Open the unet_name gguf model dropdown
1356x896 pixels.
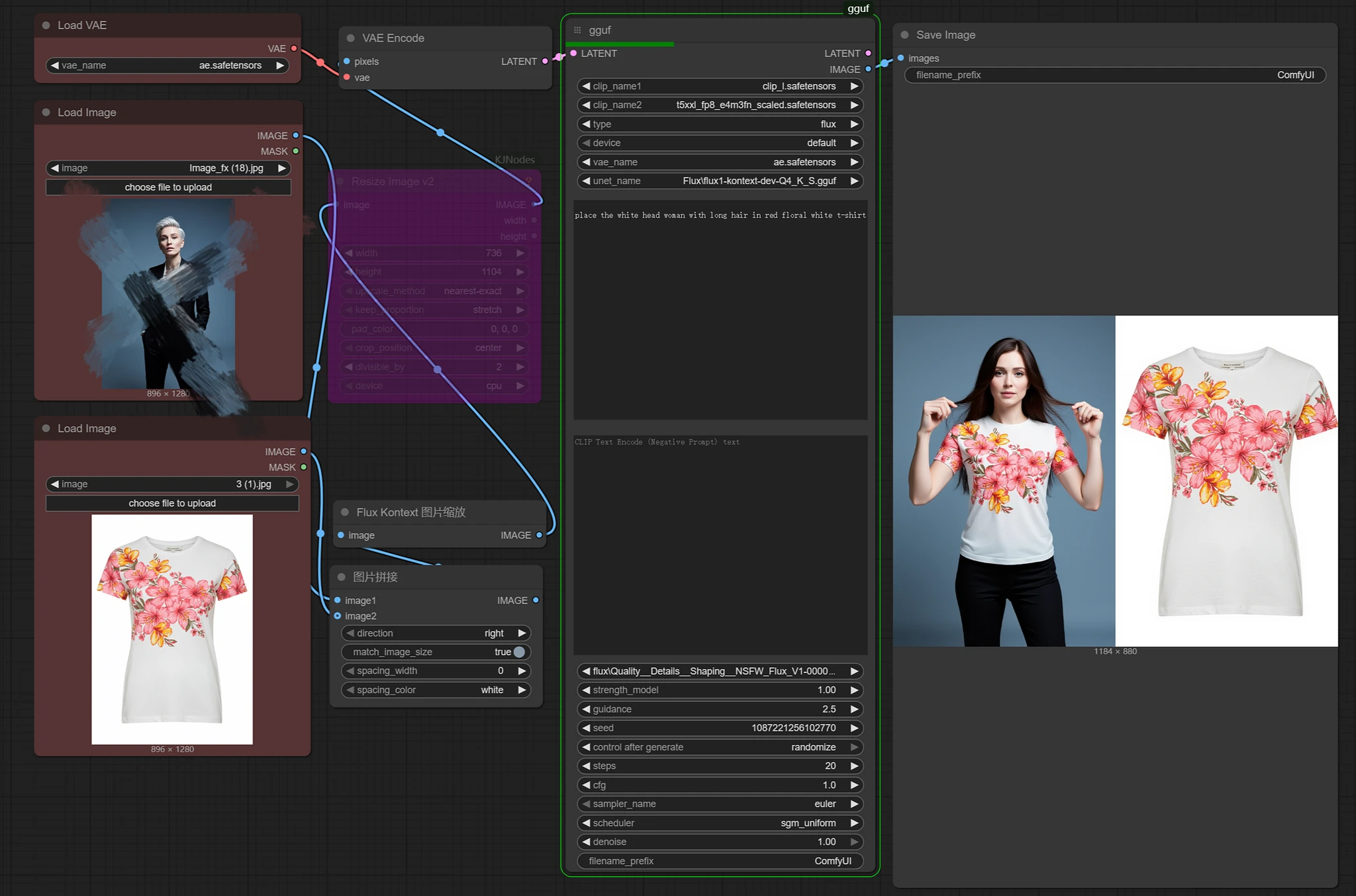pos(720,181)
